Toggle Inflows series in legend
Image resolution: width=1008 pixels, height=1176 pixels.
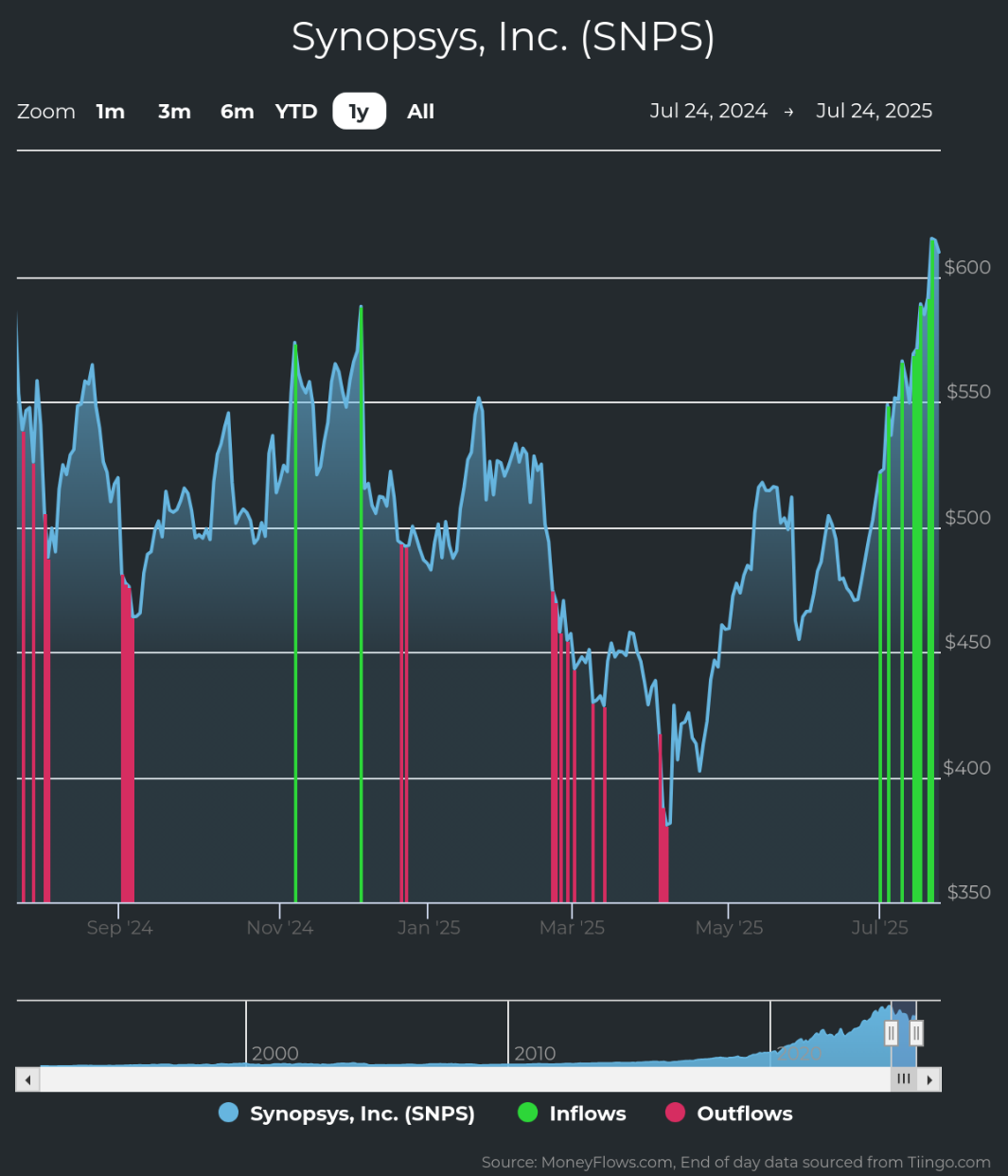(572, 1114)
